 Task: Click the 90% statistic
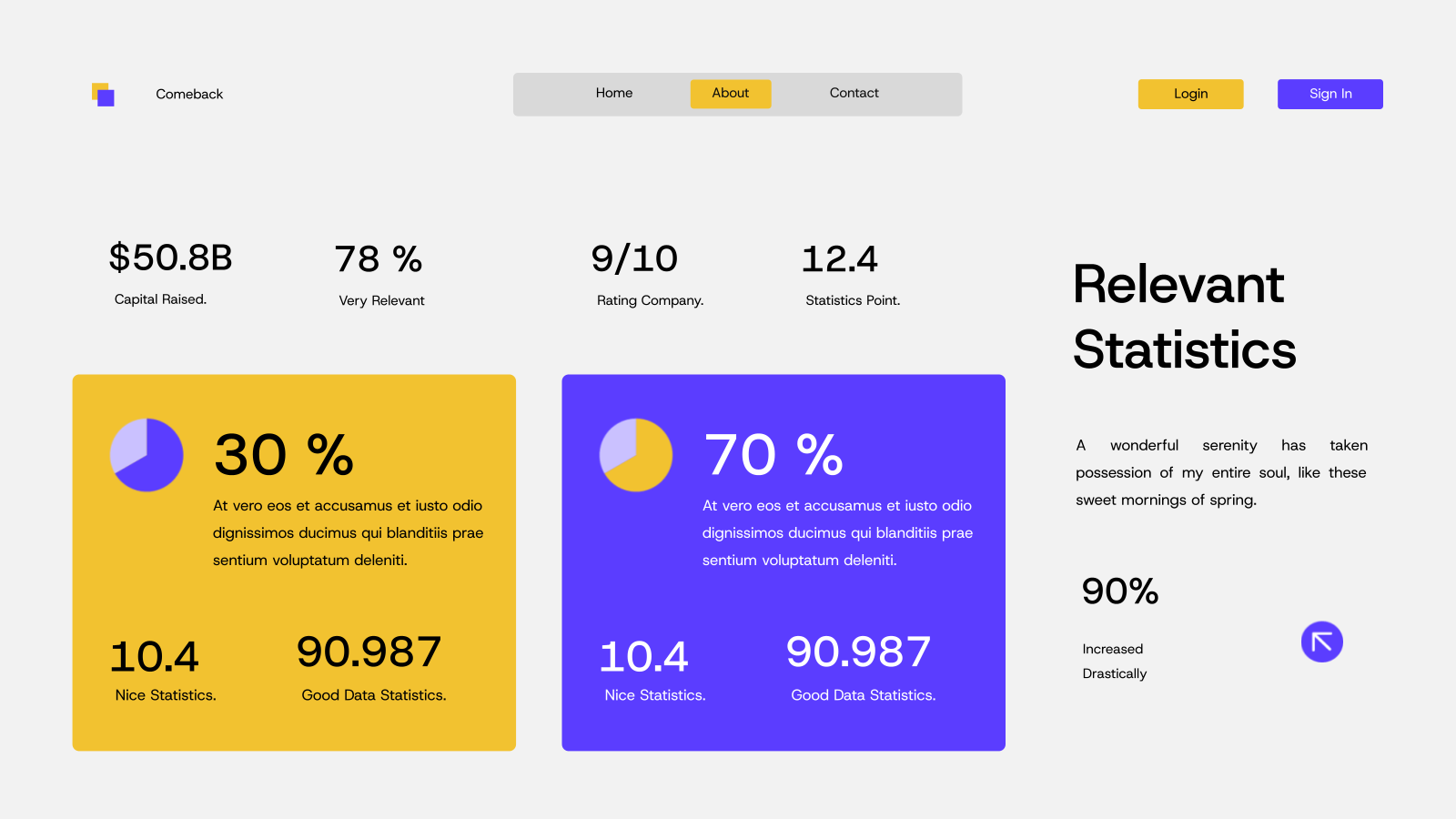click(x=1120, y=592)
